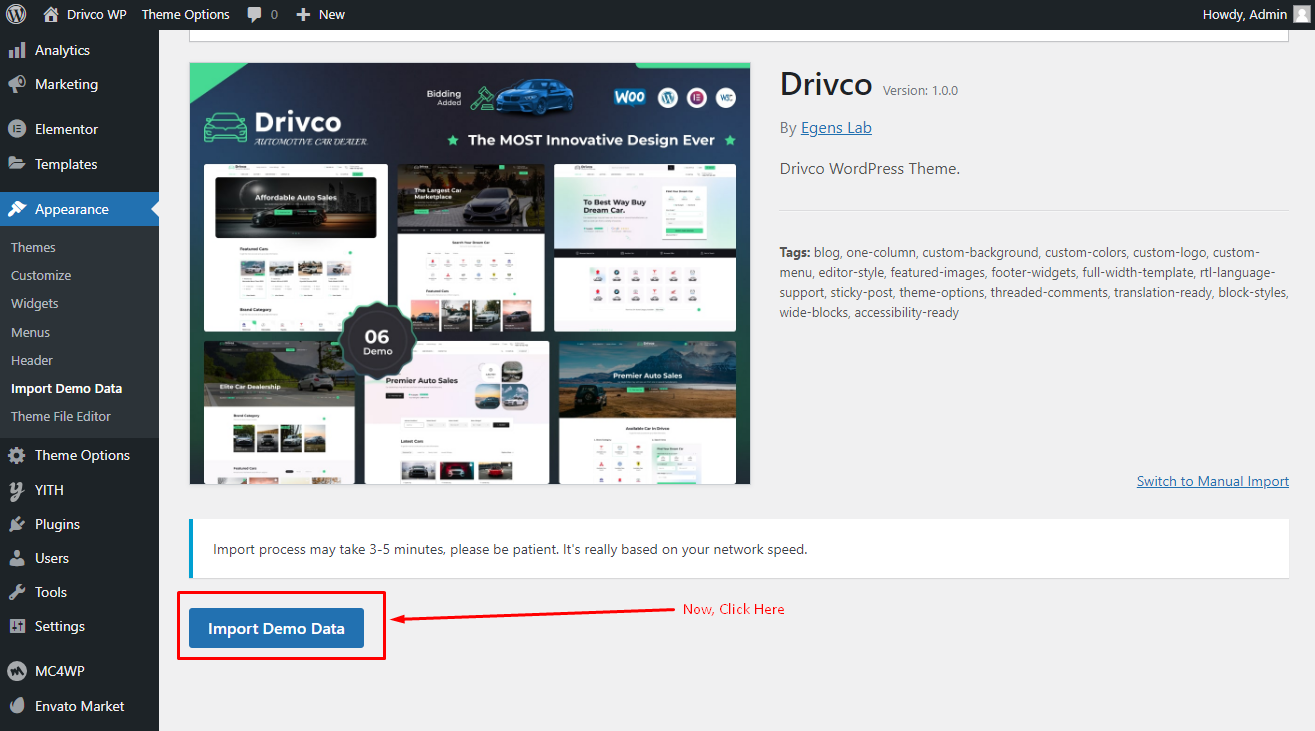Image resolution: width=1315 pixels, height=731 pixels.
Task: Click the plus icon beside New
Action: pos(303,14)
